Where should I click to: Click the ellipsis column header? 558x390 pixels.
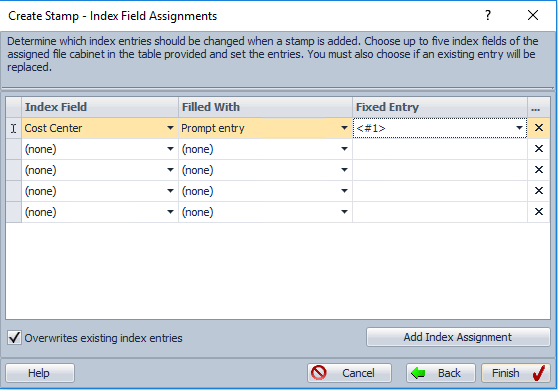point(539,107)
